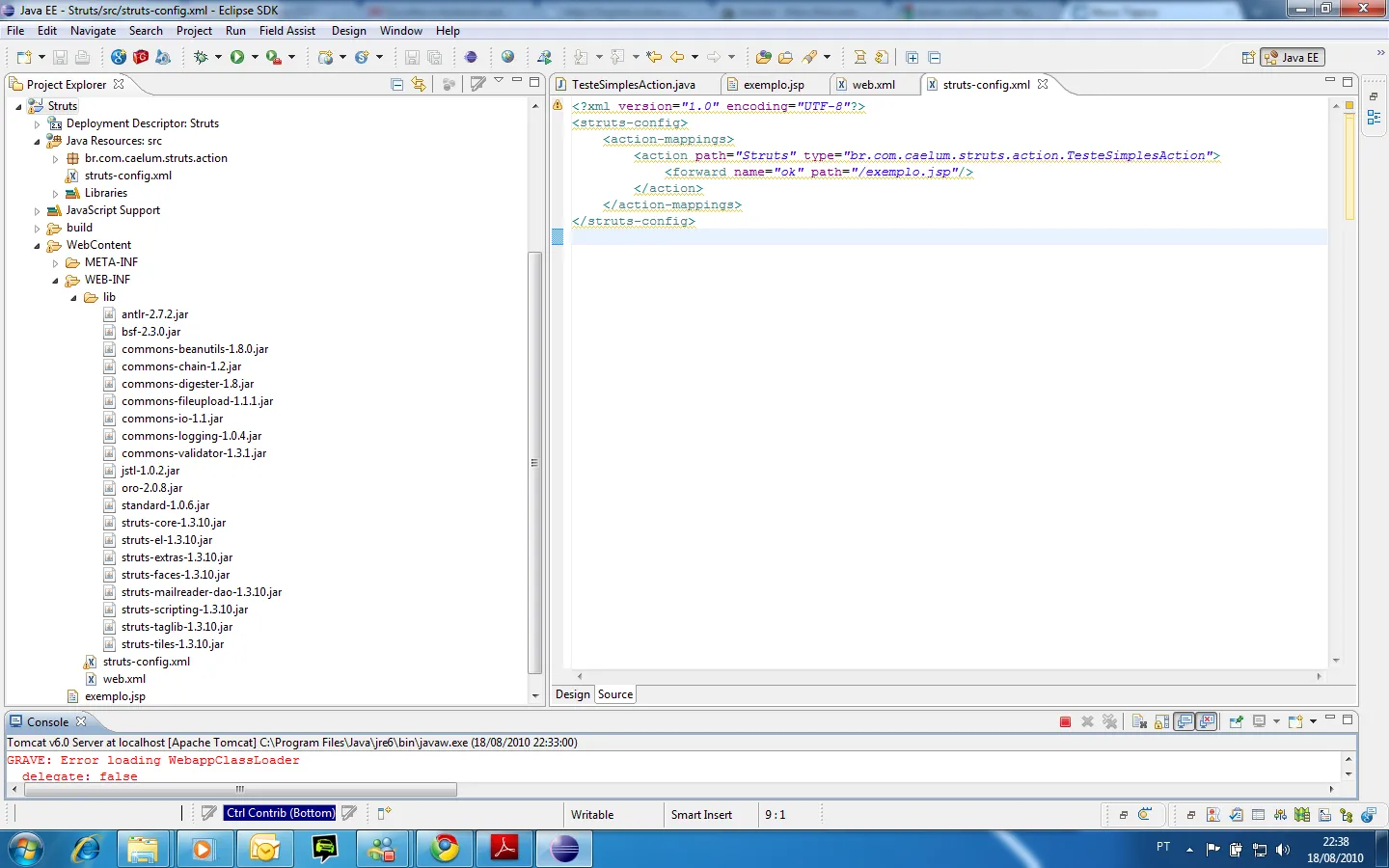Switch to the TesteSimplesAction.java editor tab

[633, 85]
